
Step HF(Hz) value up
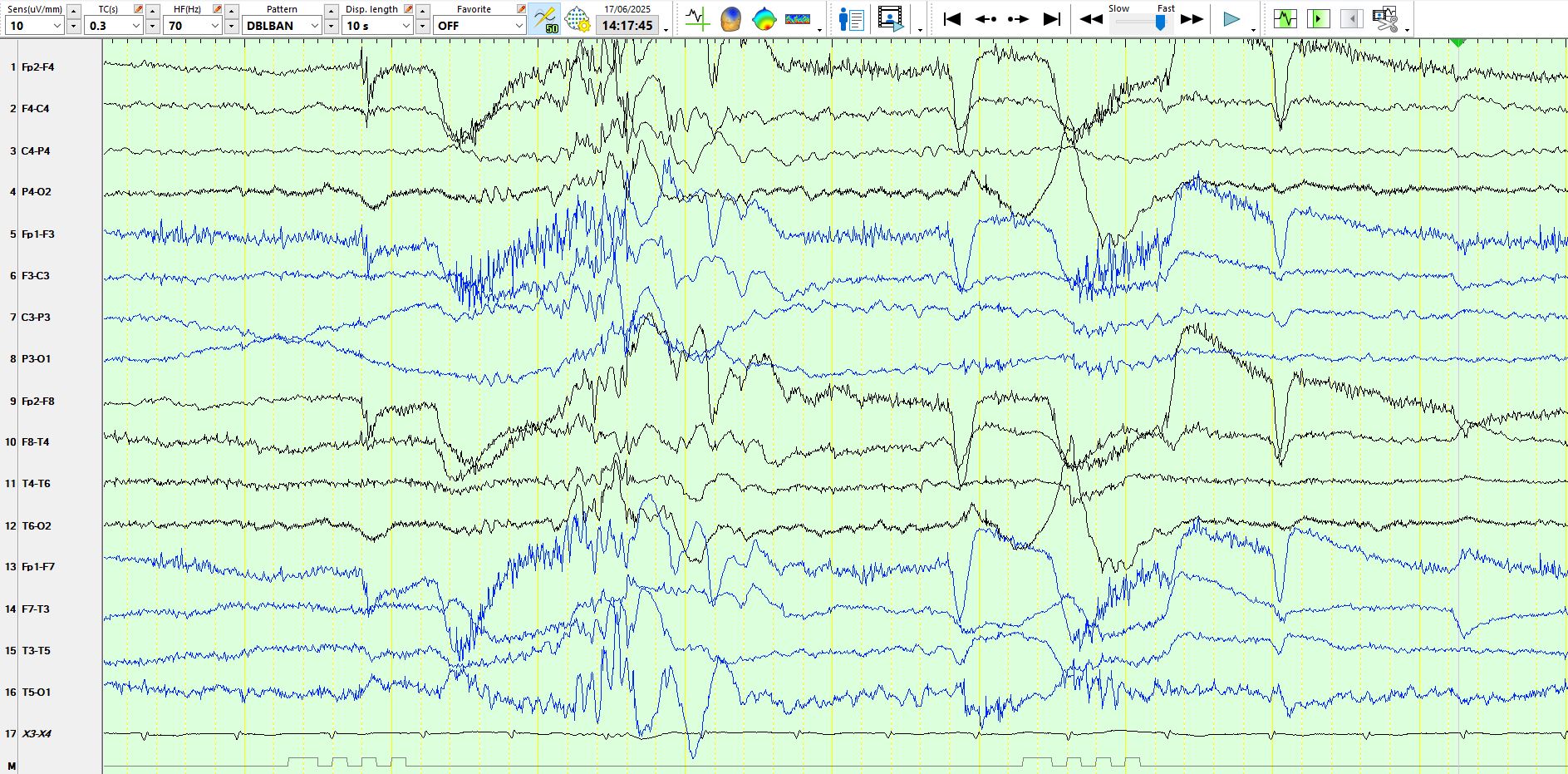pos(231,11)
